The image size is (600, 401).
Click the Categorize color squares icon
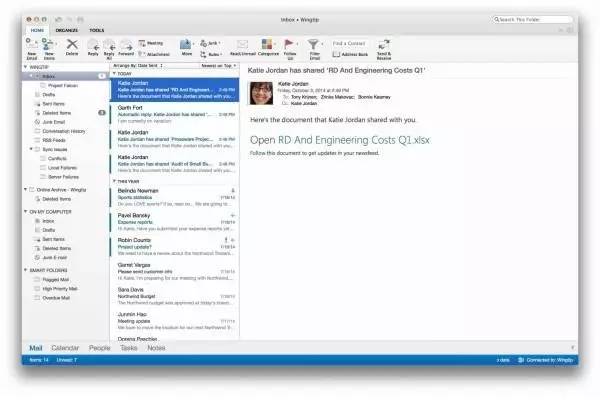coord(267,44)
